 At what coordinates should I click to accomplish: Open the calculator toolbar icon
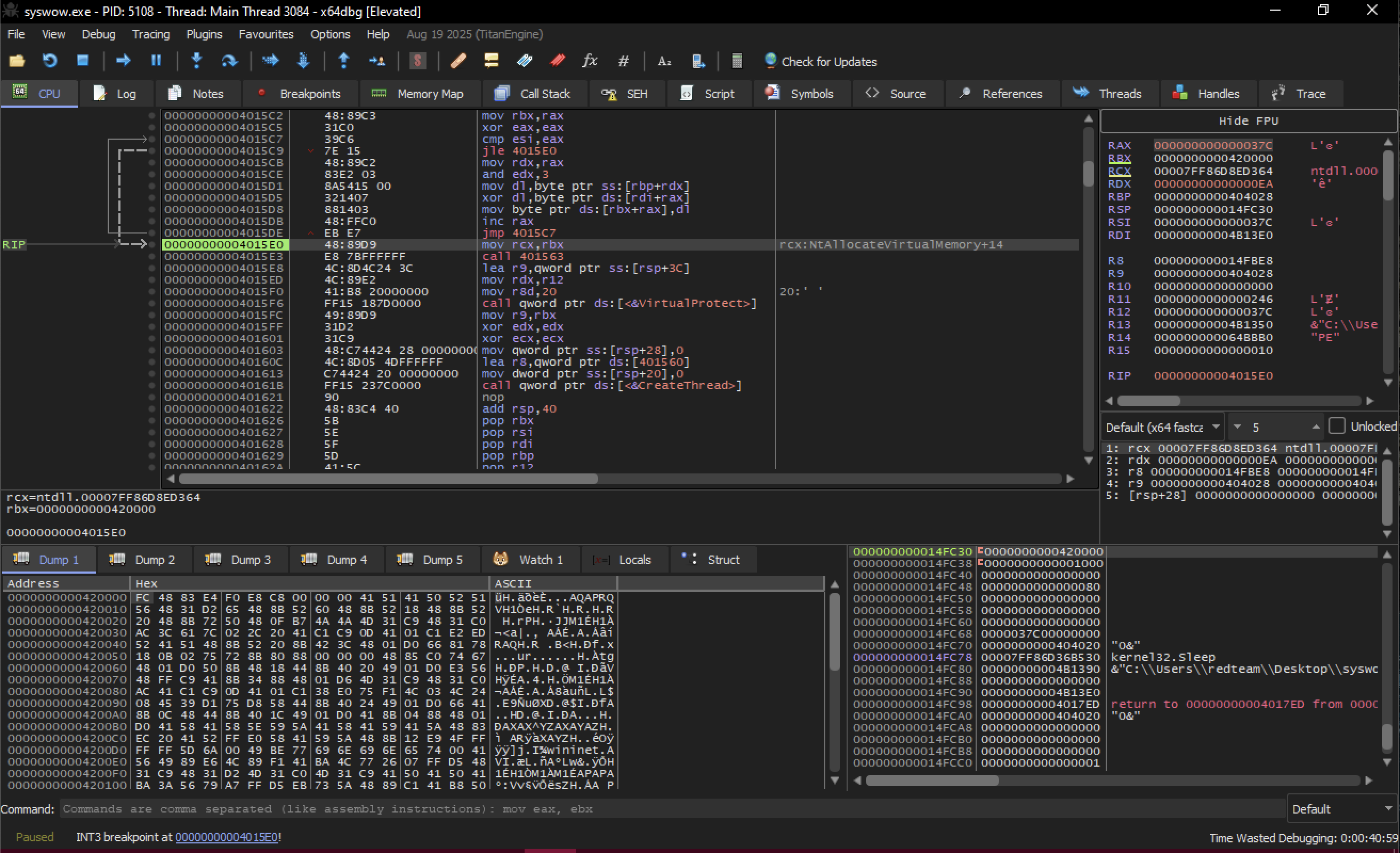[x=737, y=61]
